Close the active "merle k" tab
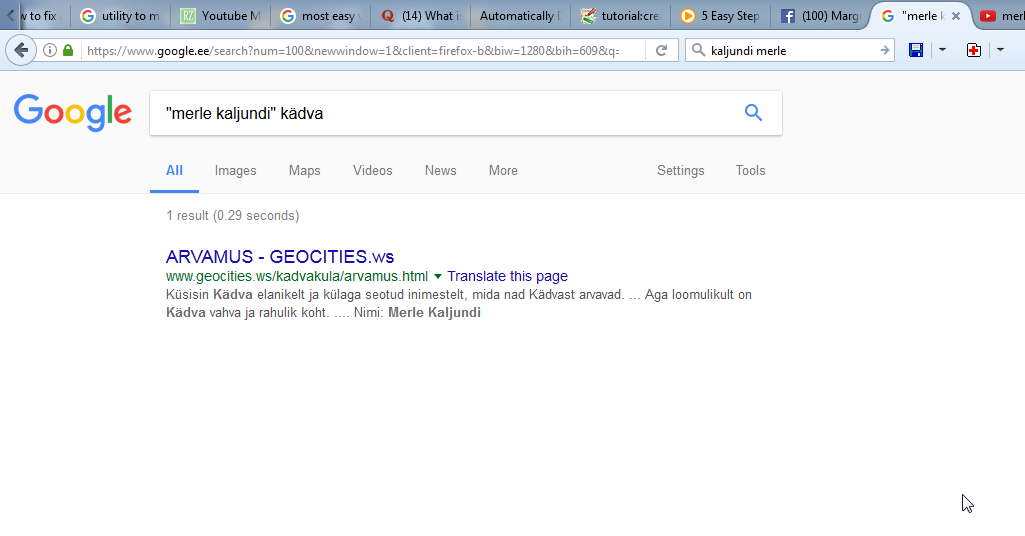Image resolution: width=1025 pixels, height=536 pixels. [x=956, y=16]
